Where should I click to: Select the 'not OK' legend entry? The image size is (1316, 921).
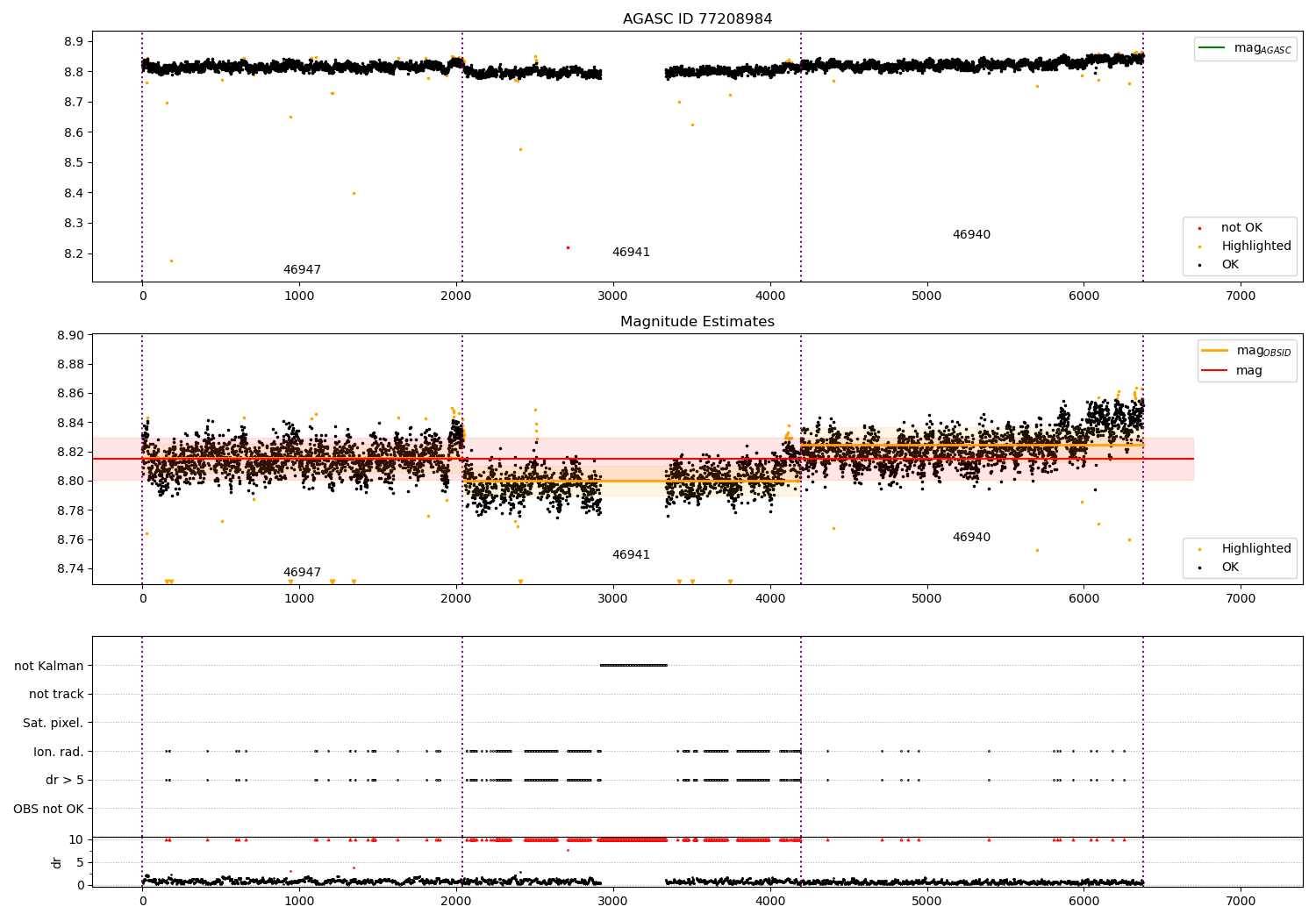(x=1241, y=227)
